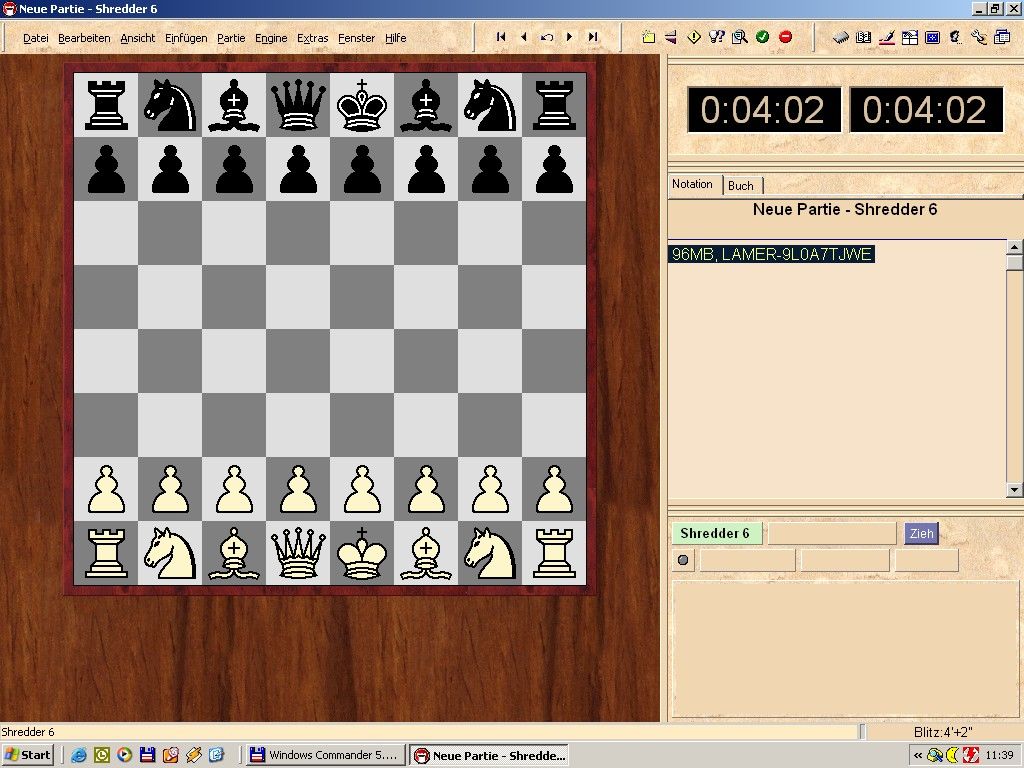
Task: Click the yellow new game icon
Action: 648,37
